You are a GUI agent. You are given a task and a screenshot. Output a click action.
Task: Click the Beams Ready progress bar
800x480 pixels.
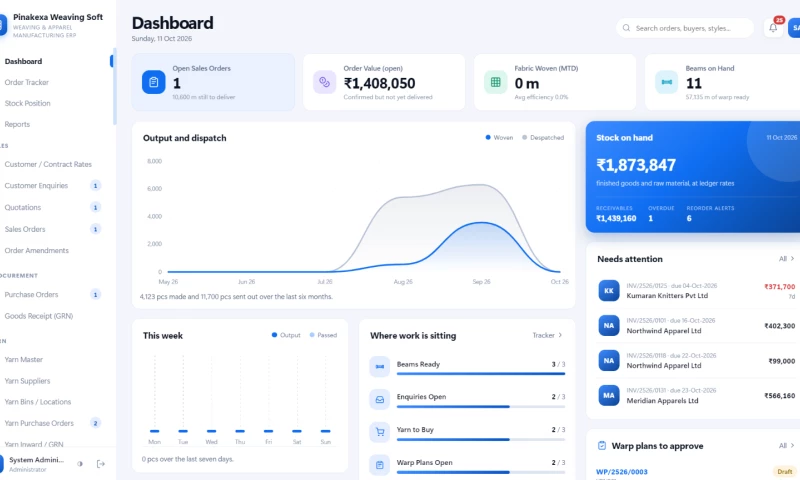point(481,374)
